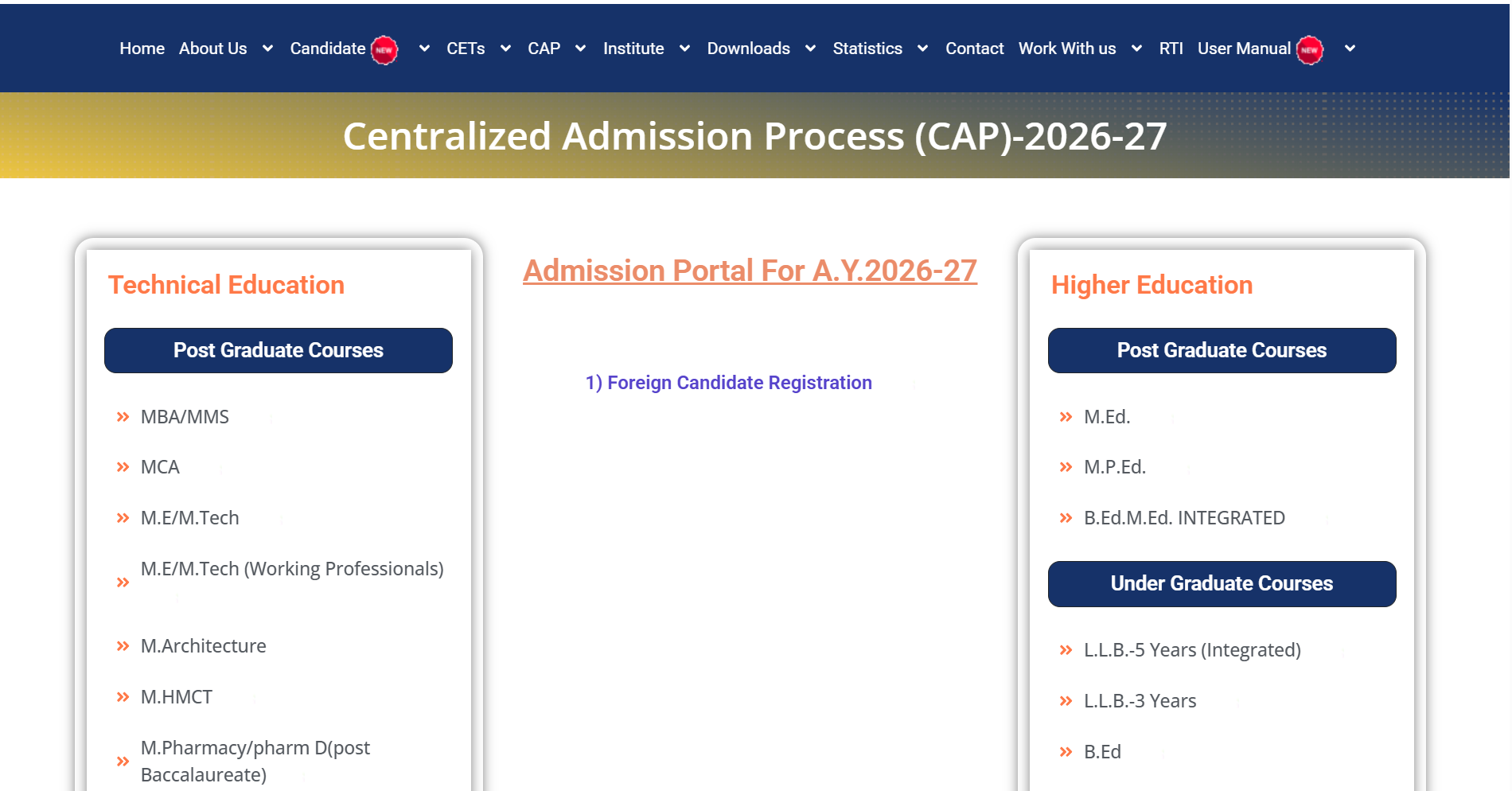Screen dimensions: 1512x791
Task: Click the Centralized Admission Process (CAP)-2026-27 banner title
Action: click(x=754, y=136)
